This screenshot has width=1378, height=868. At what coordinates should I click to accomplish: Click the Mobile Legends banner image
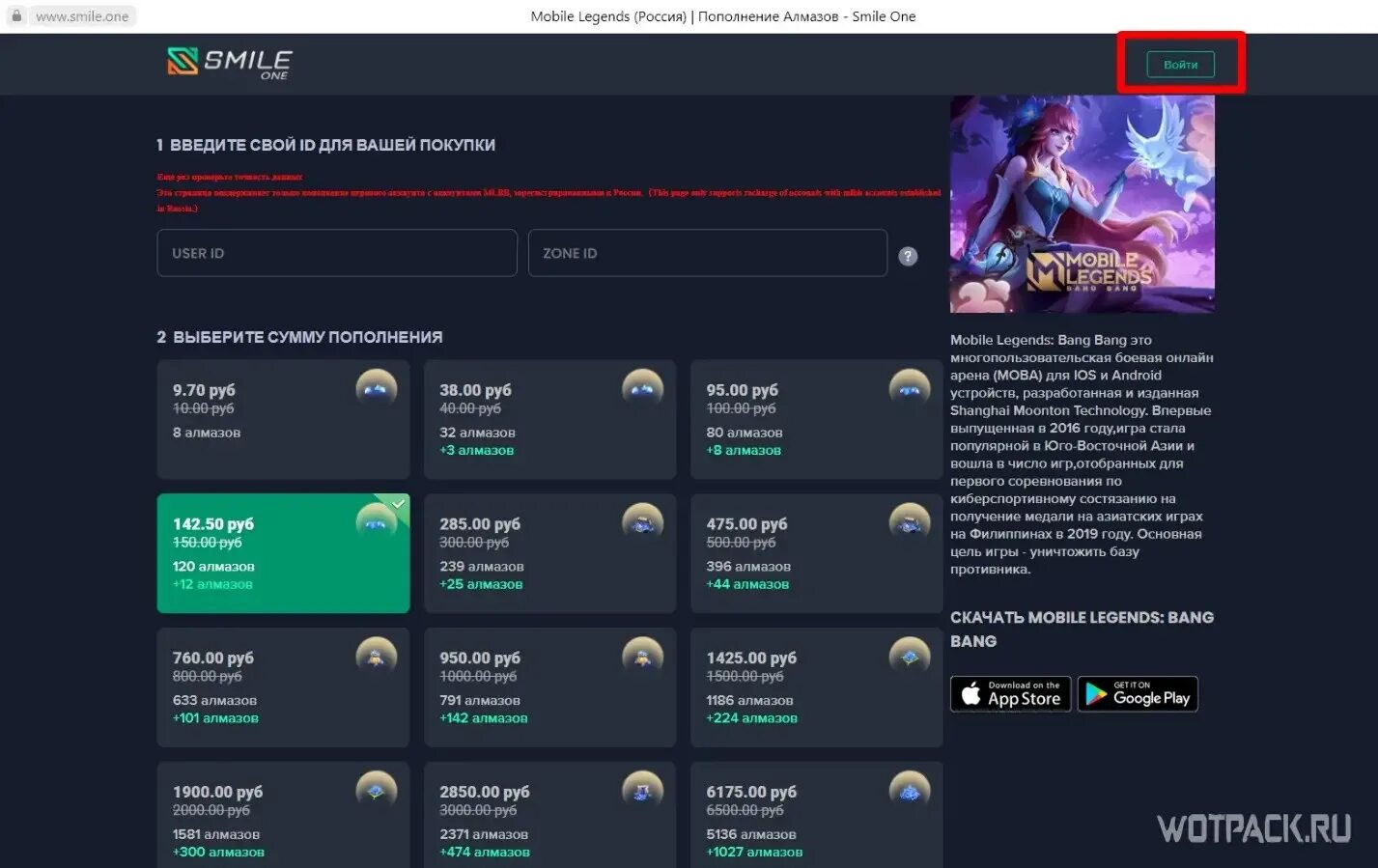point(1083,204)
